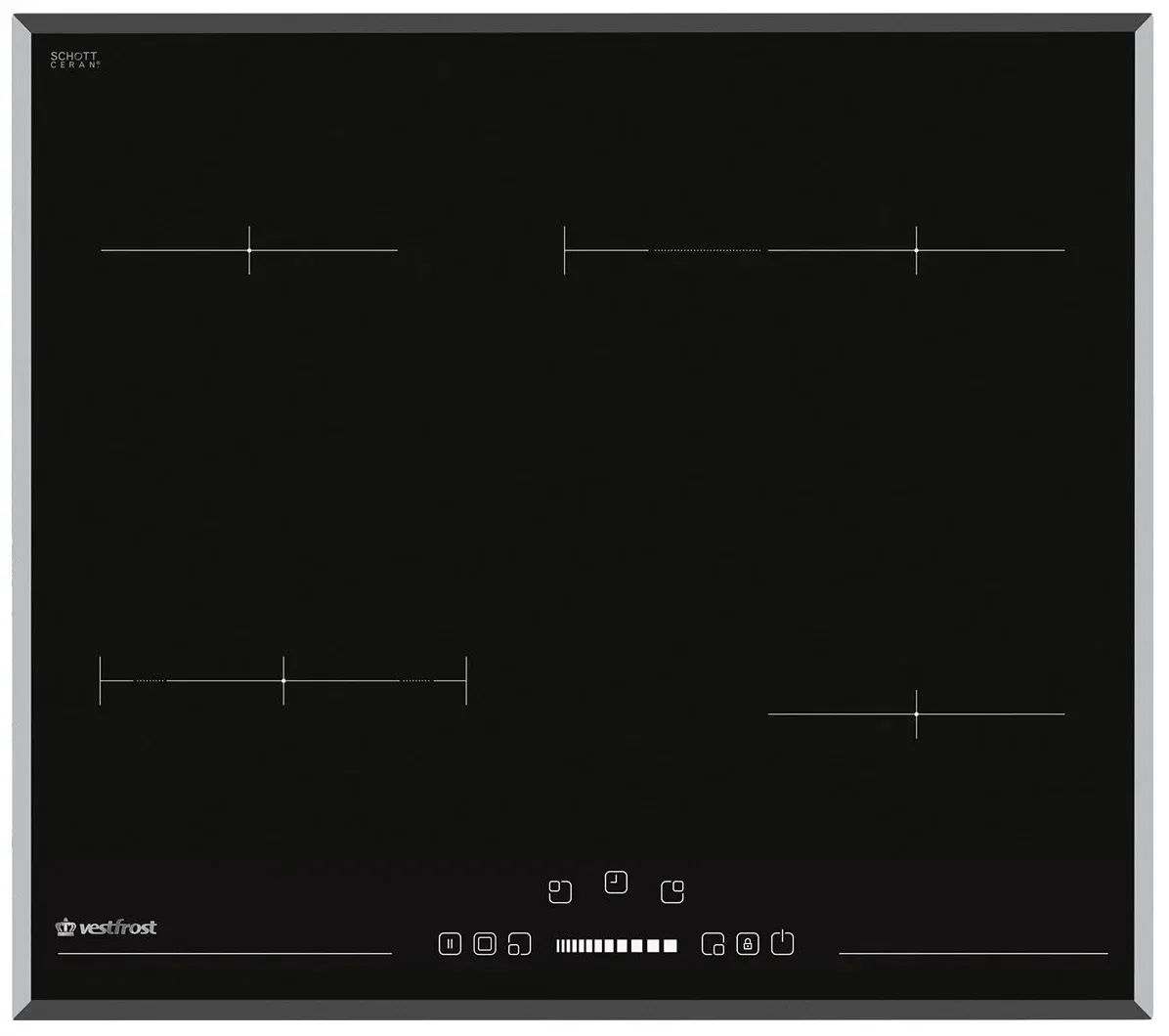This screenshot has height=1036, width=1169.
Task: Click the Vestfrost brand logo
Action: [106, 928]
